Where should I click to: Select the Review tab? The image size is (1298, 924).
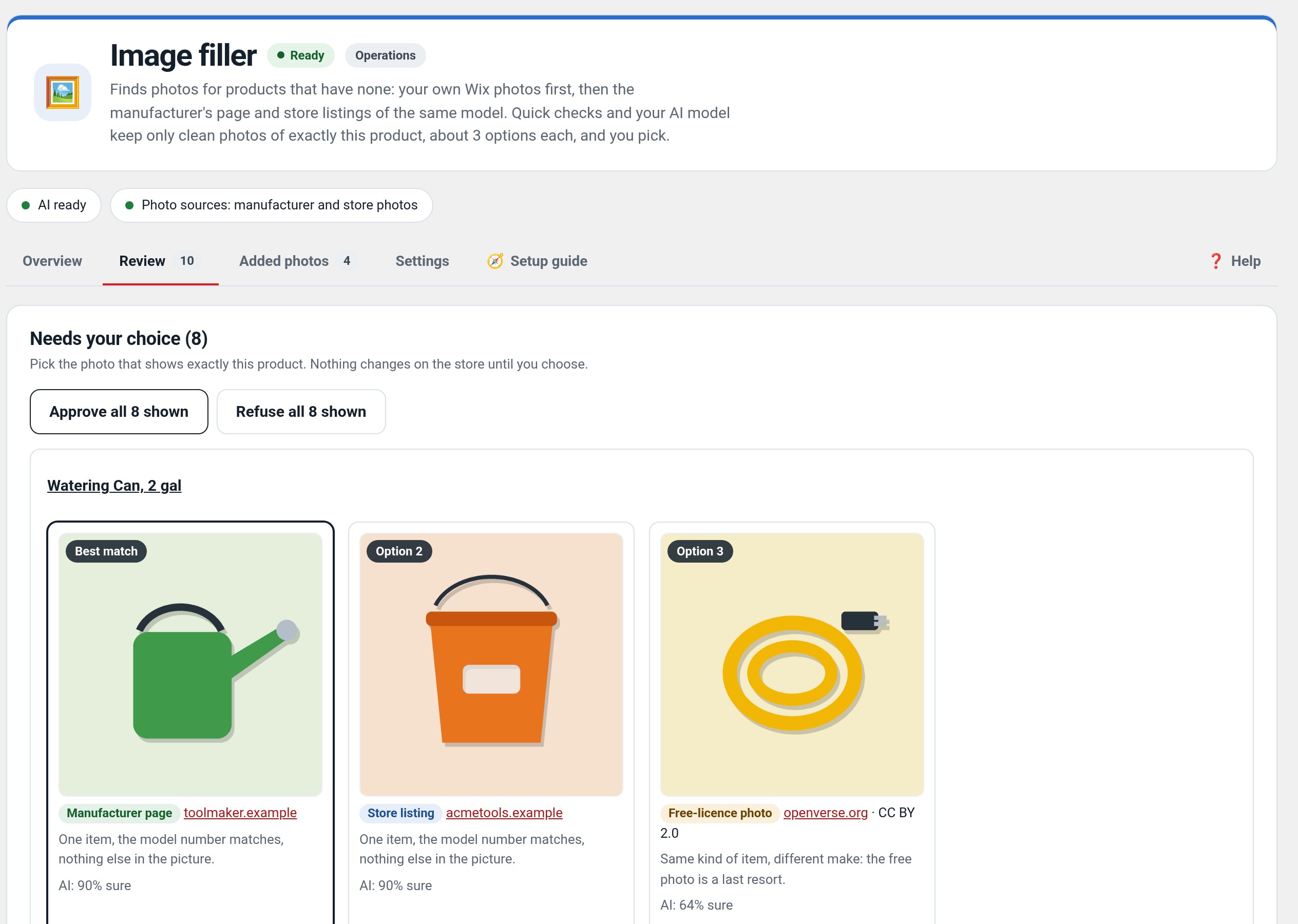point(161,261)
